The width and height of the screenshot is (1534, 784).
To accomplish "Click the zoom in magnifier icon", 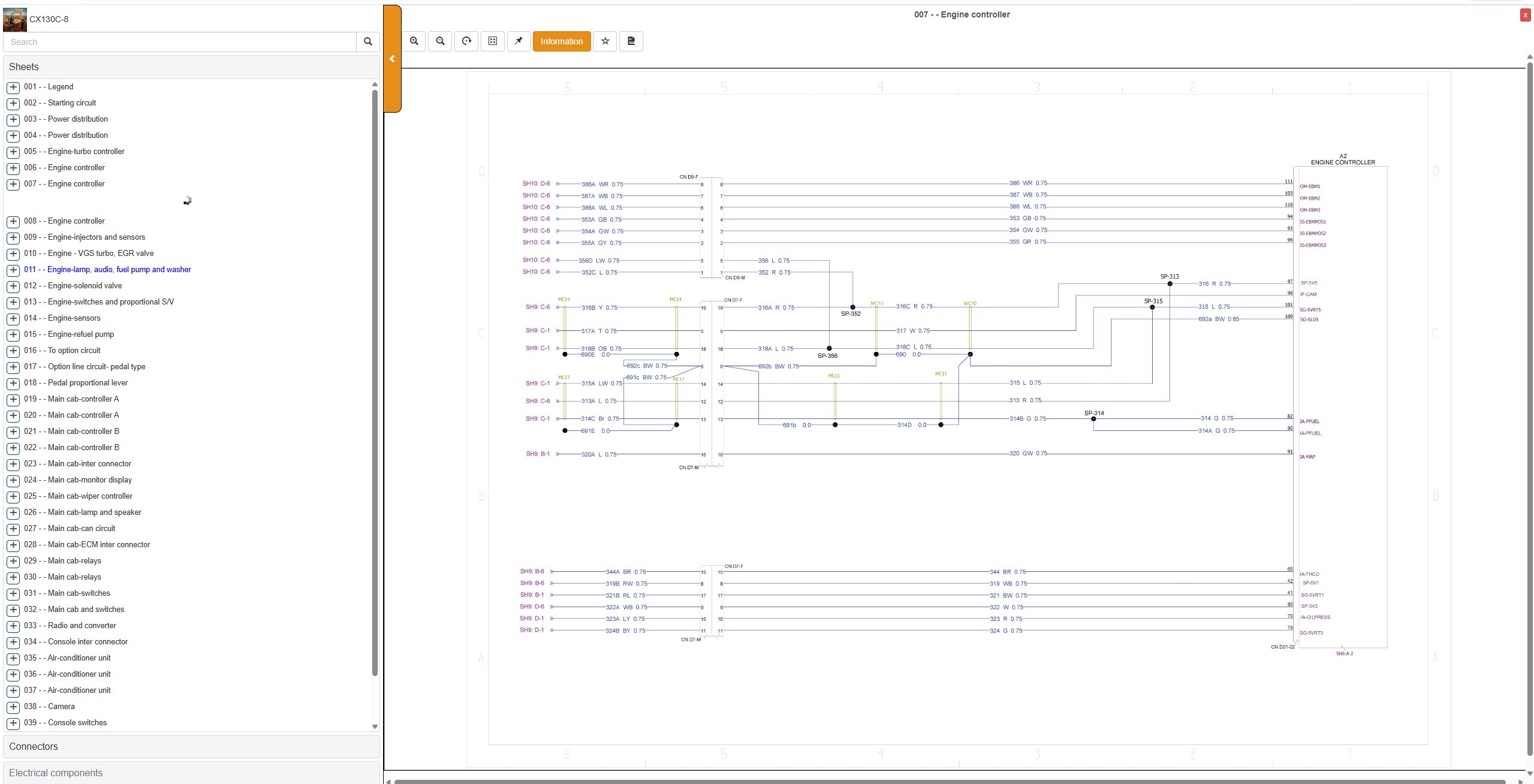I will click(x=414, y=41).
